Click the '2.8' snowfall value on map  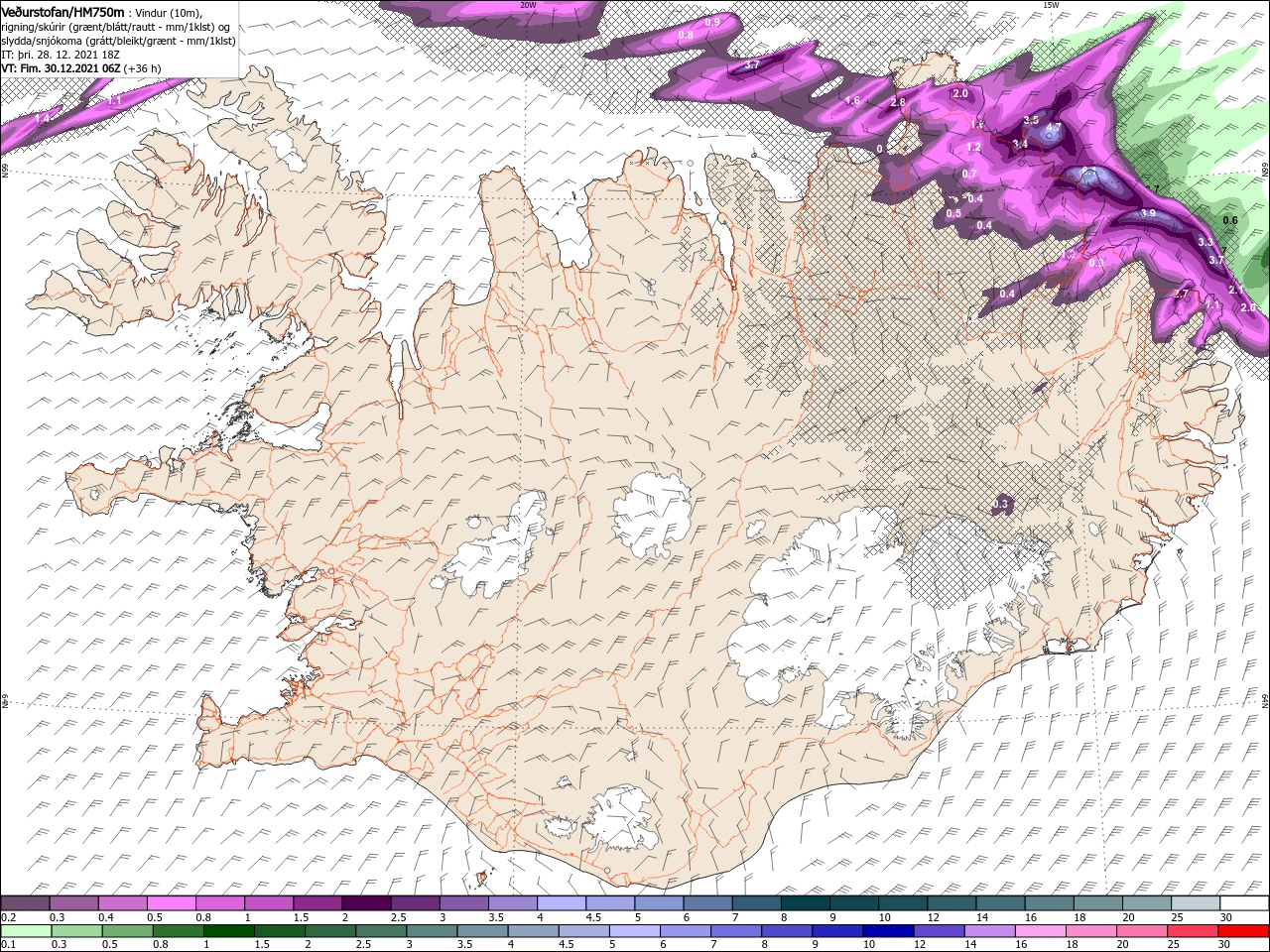click(x=898, y=102)
